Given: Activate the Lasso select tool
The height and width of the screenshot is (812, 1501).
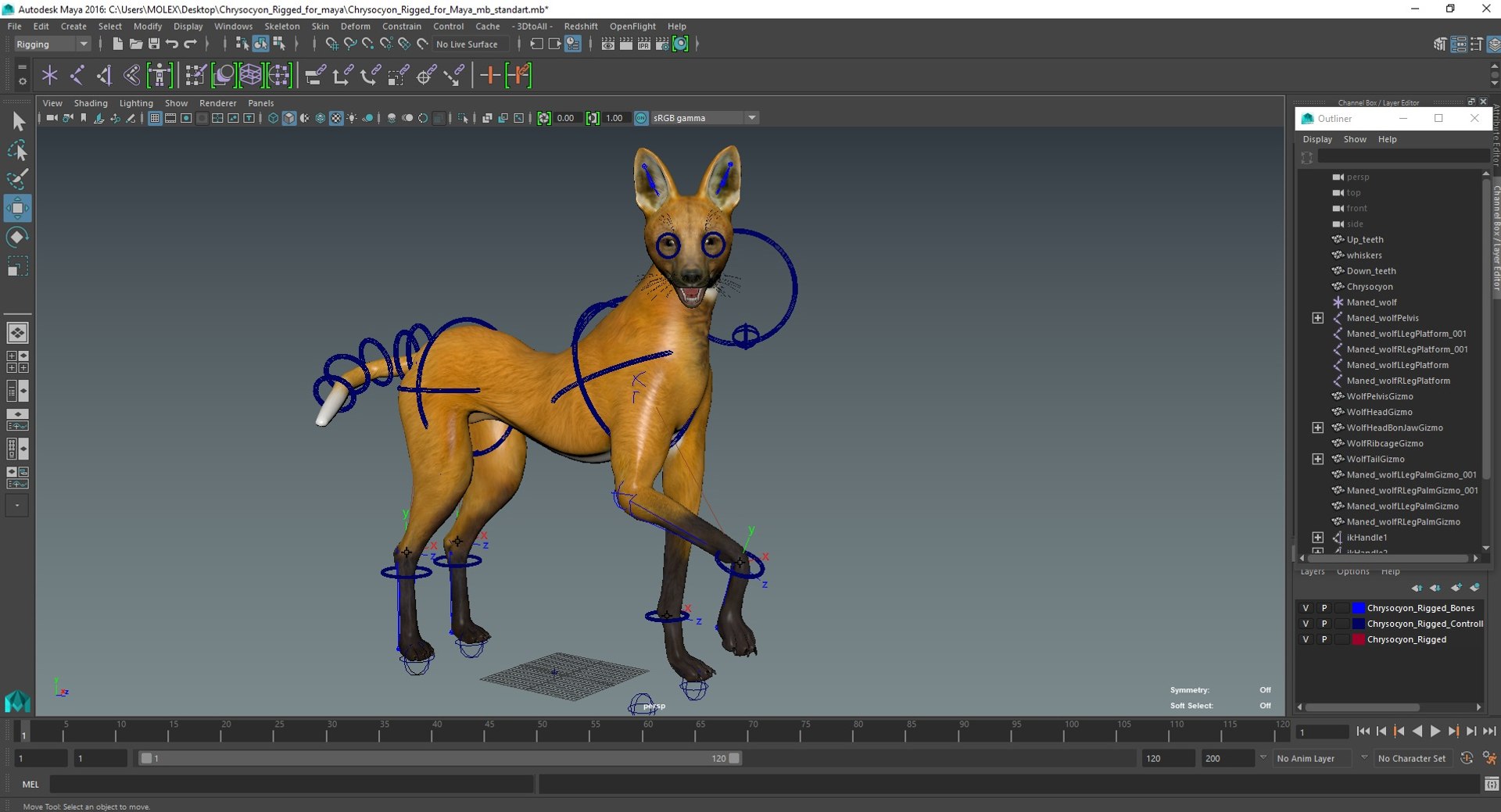Looking at the screenshot, I should point(18,150).
